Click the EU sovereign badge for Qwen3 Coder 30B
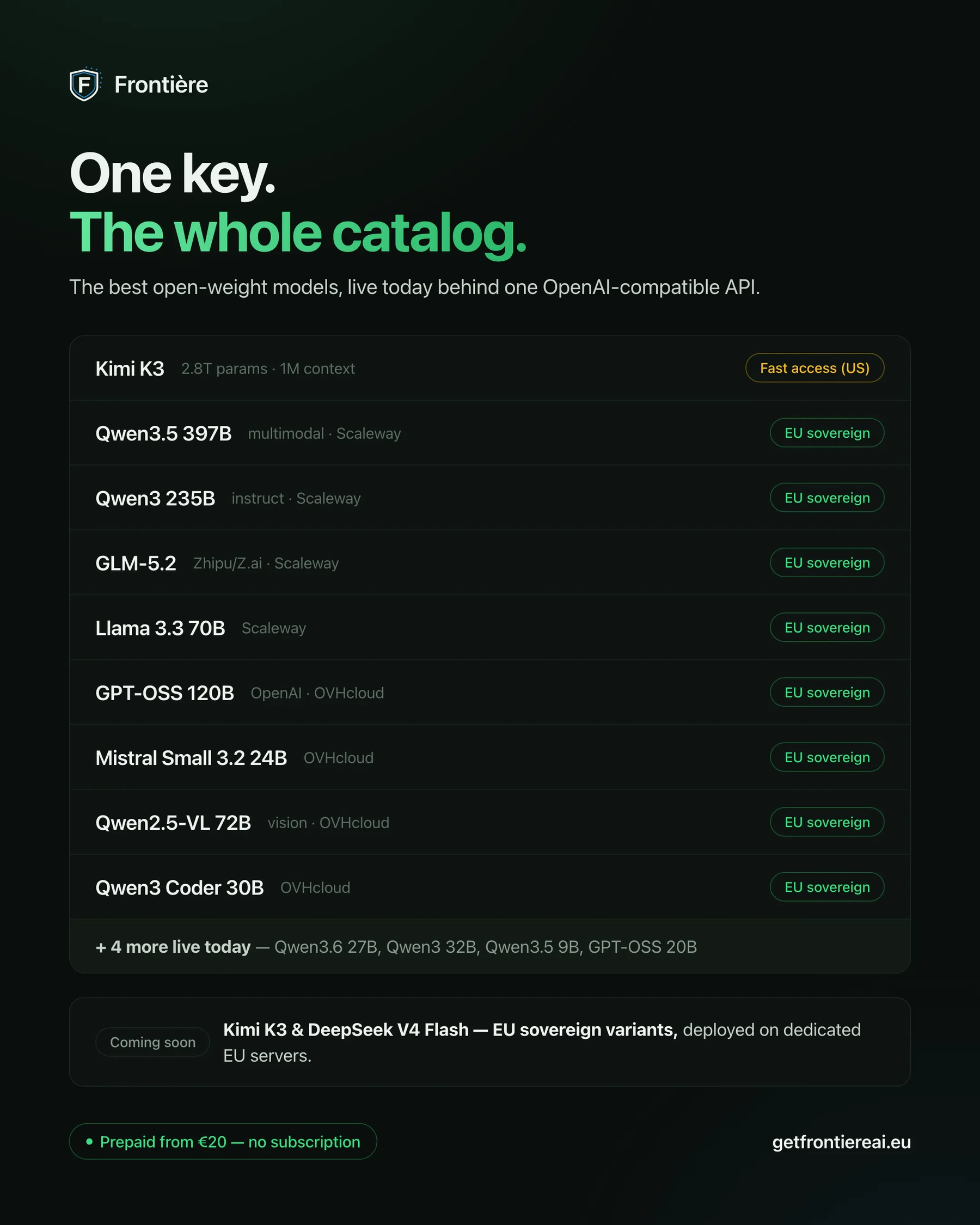 click(827, 887)
